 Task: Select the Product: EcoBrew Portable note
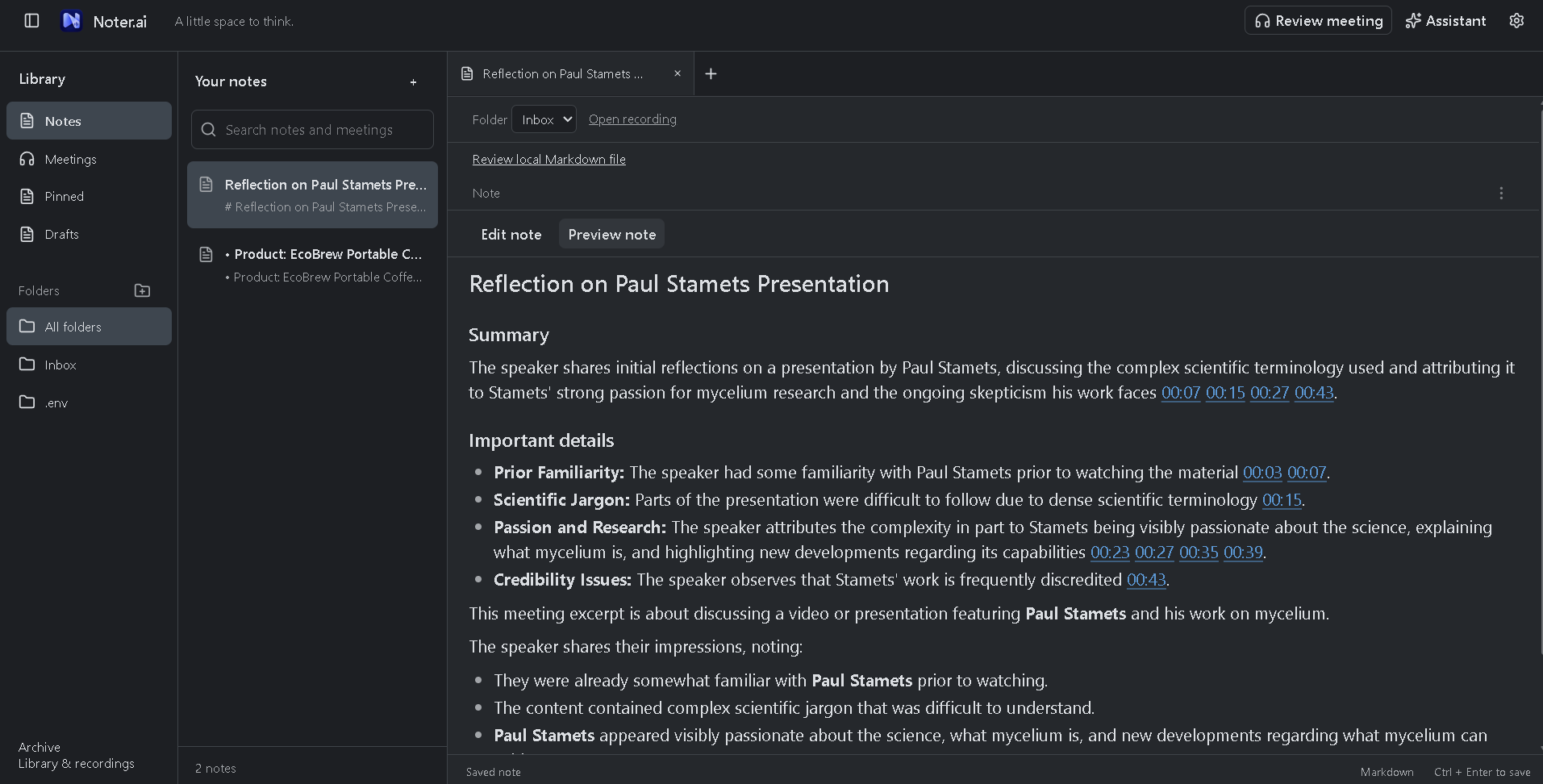(x=312, y=265)
